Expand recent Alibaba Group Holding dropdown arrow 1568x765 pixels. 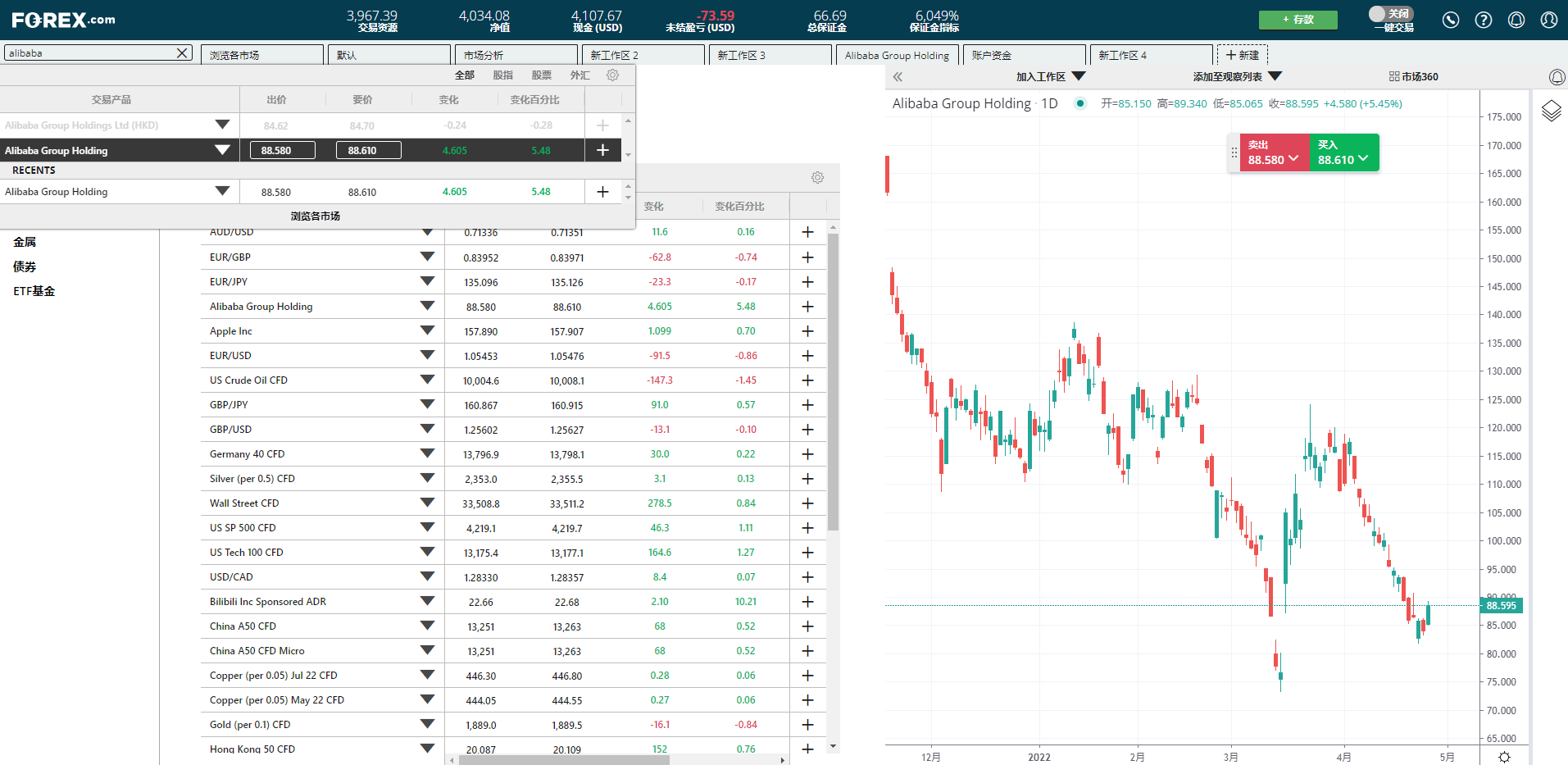pyautogui.click(x=222, y=191)
